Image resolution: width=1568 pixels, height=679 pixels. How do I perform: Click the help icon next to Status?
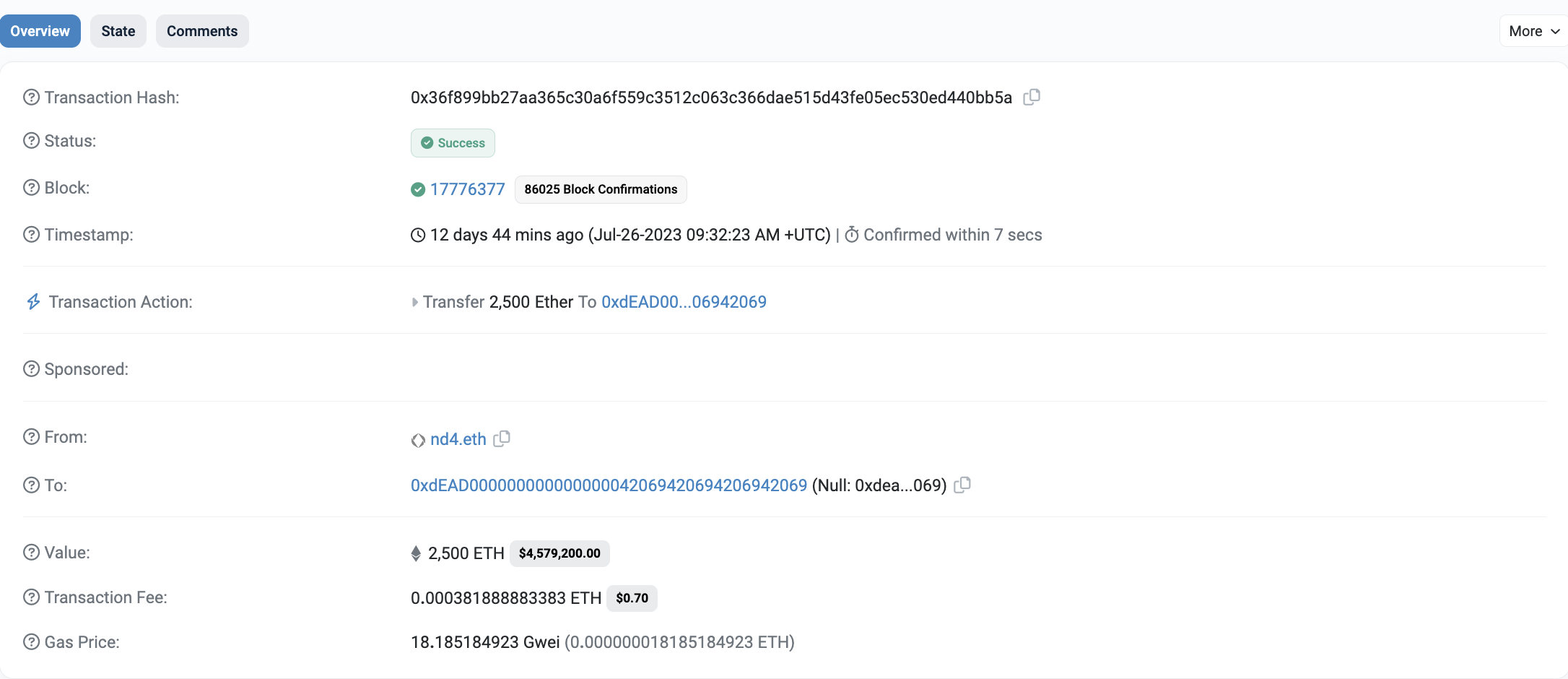coord(31,141)
